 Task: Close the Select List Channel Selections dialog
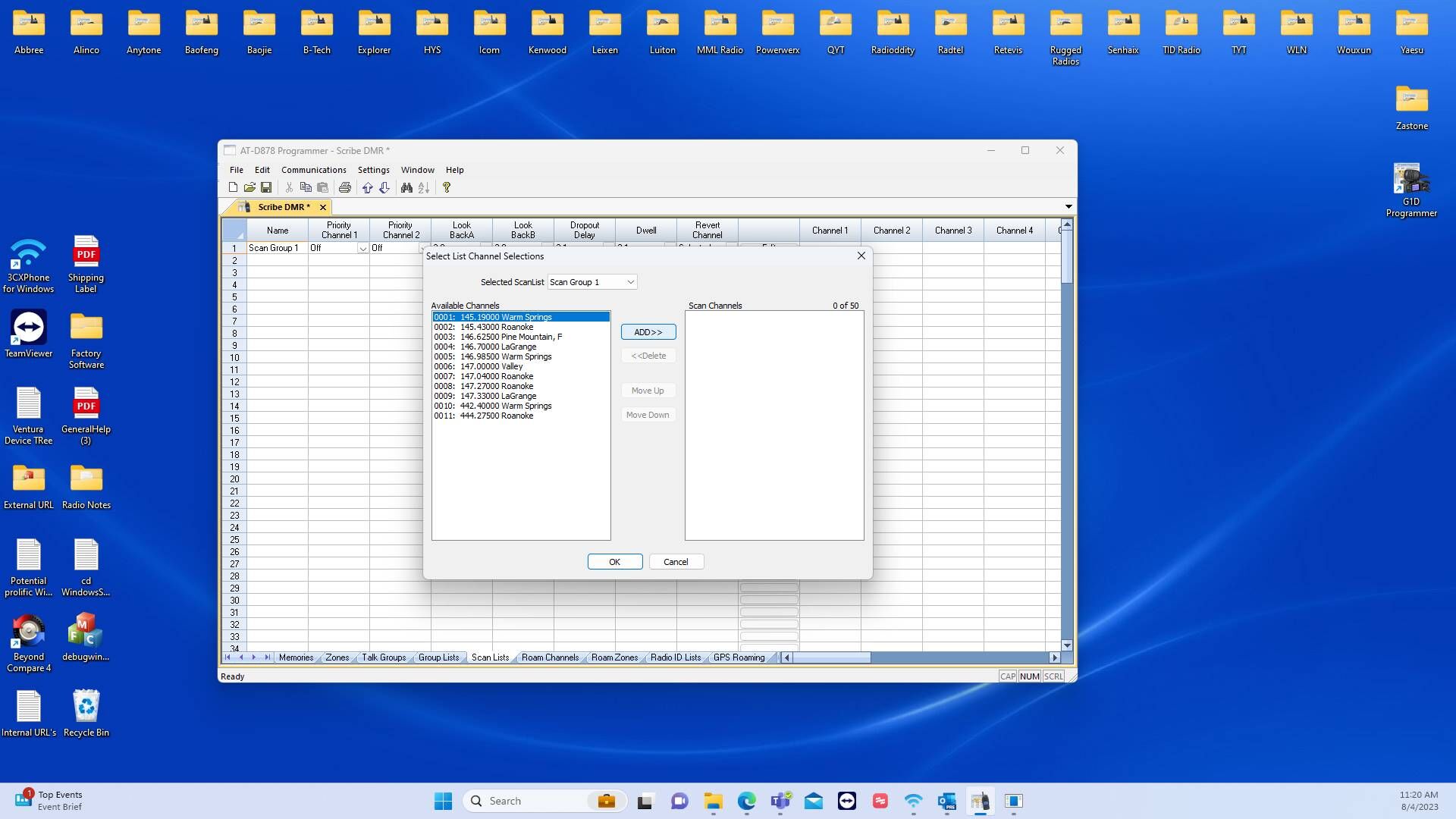pyautogui.click(x=861, y=256)
